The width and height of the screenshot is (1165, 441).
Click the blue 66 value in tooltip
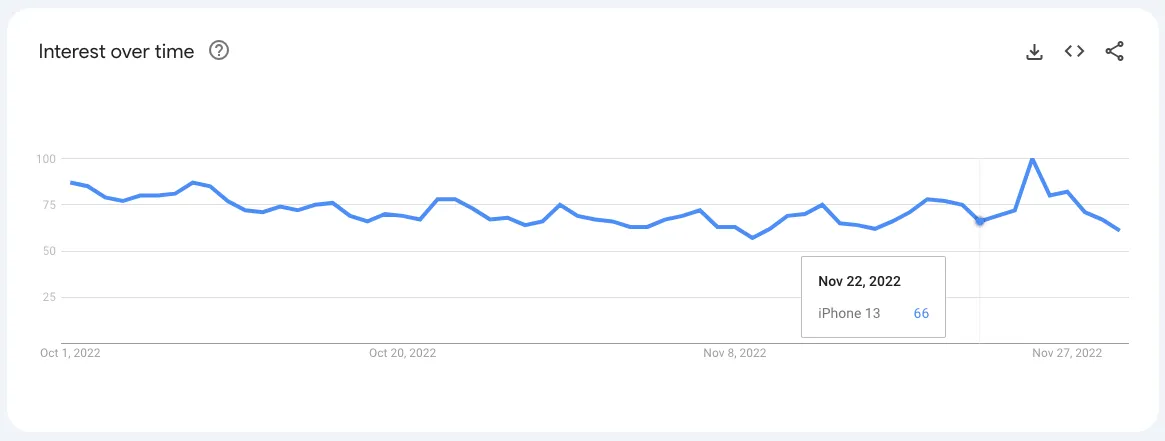[921, 313]
